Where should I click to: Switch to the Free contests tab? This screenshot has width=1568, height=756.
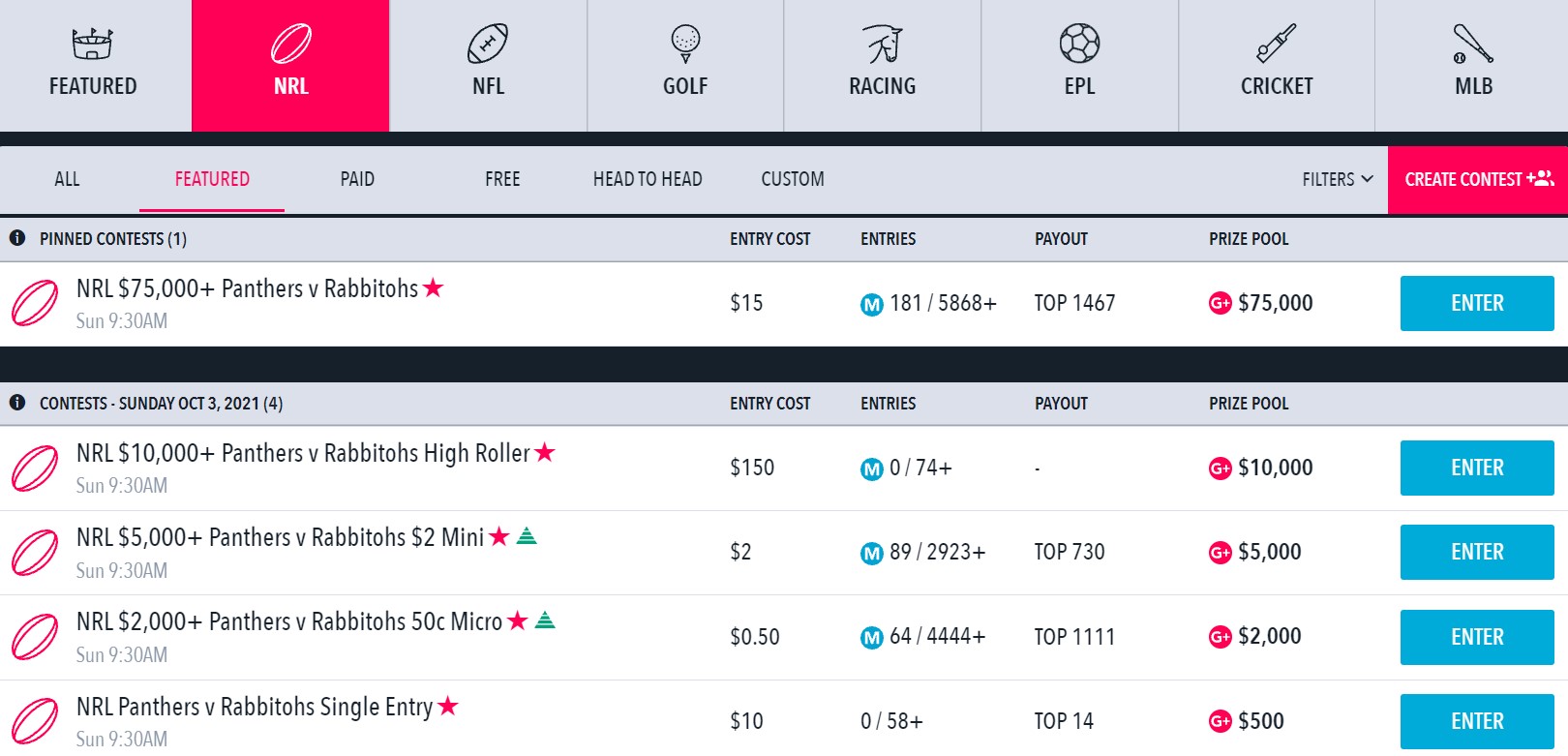coord(502,179)
